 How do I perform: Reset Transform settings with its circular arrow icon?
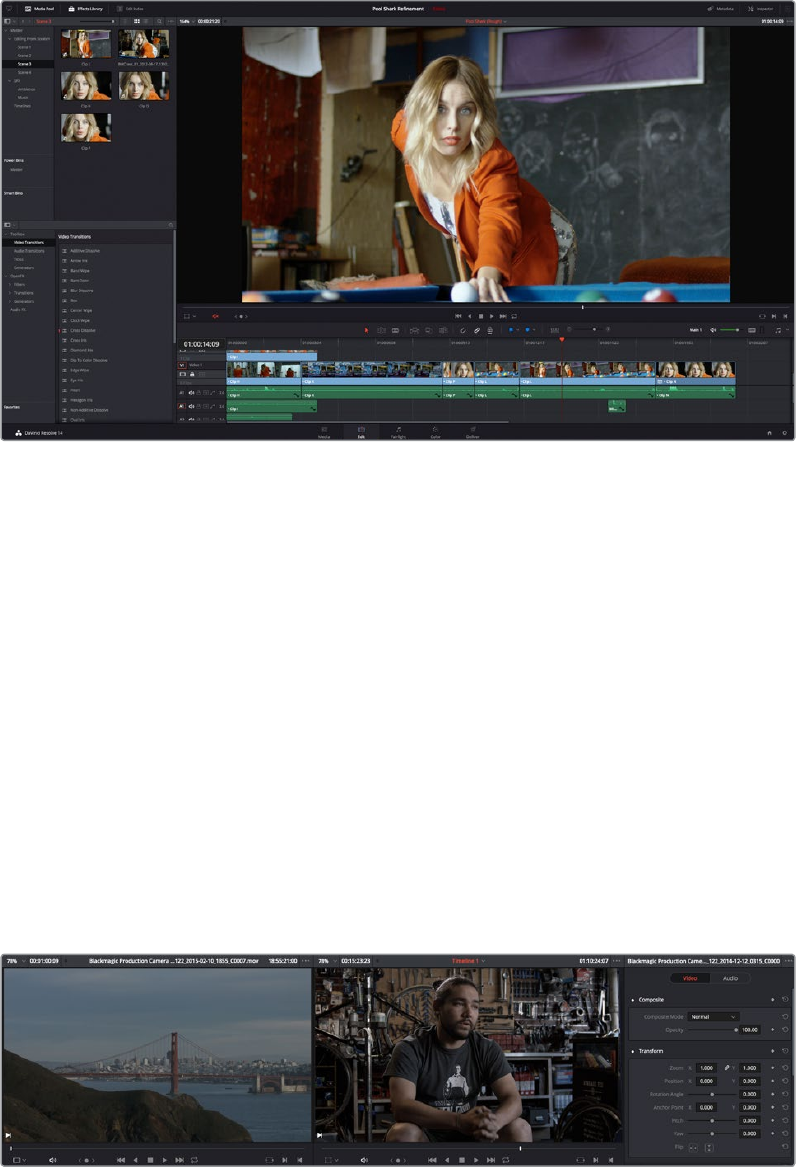click(x=785, y=1051)
